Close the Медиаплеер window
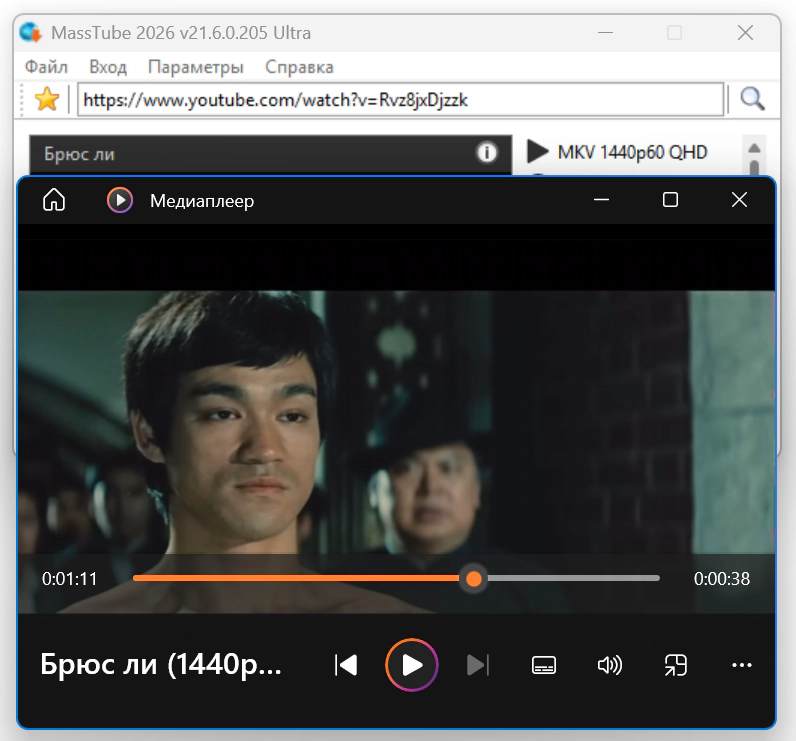The image size is (796, 741). point(739,199)
